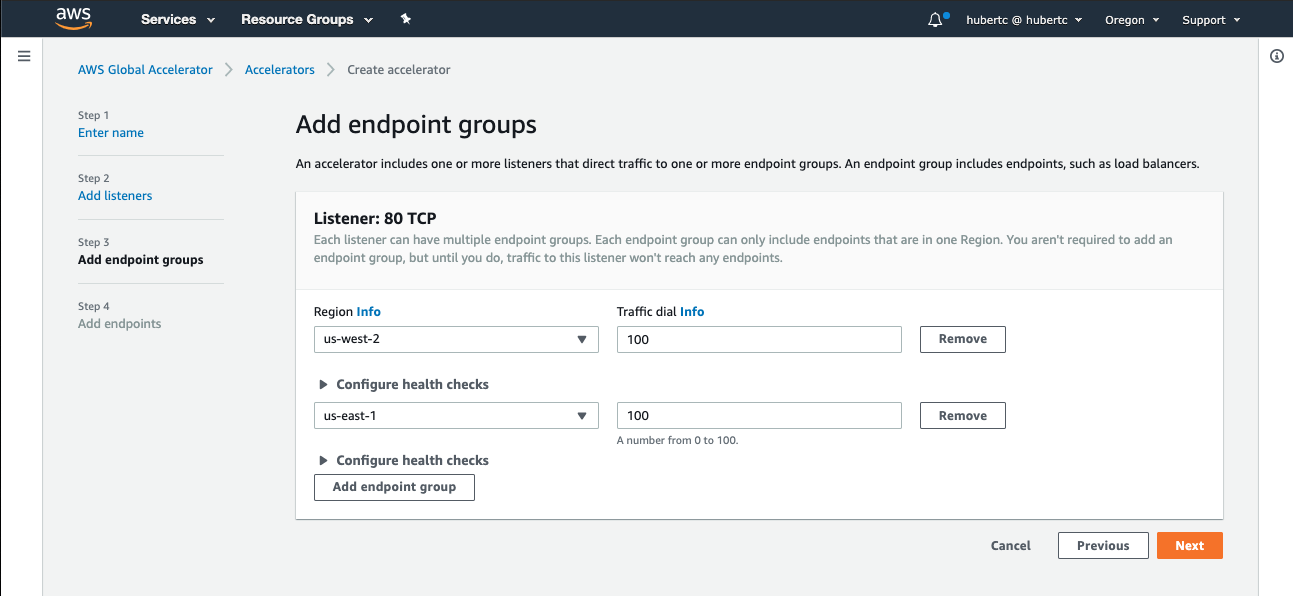
Task: Return to Step 1 Enter name
Action: pos(111,133)
